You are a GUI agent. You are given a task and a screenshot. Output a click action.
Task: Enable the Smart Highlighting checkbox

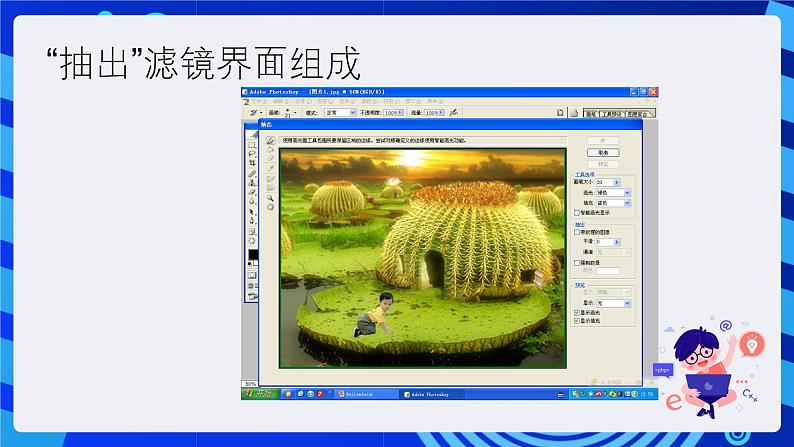[577, 213]
